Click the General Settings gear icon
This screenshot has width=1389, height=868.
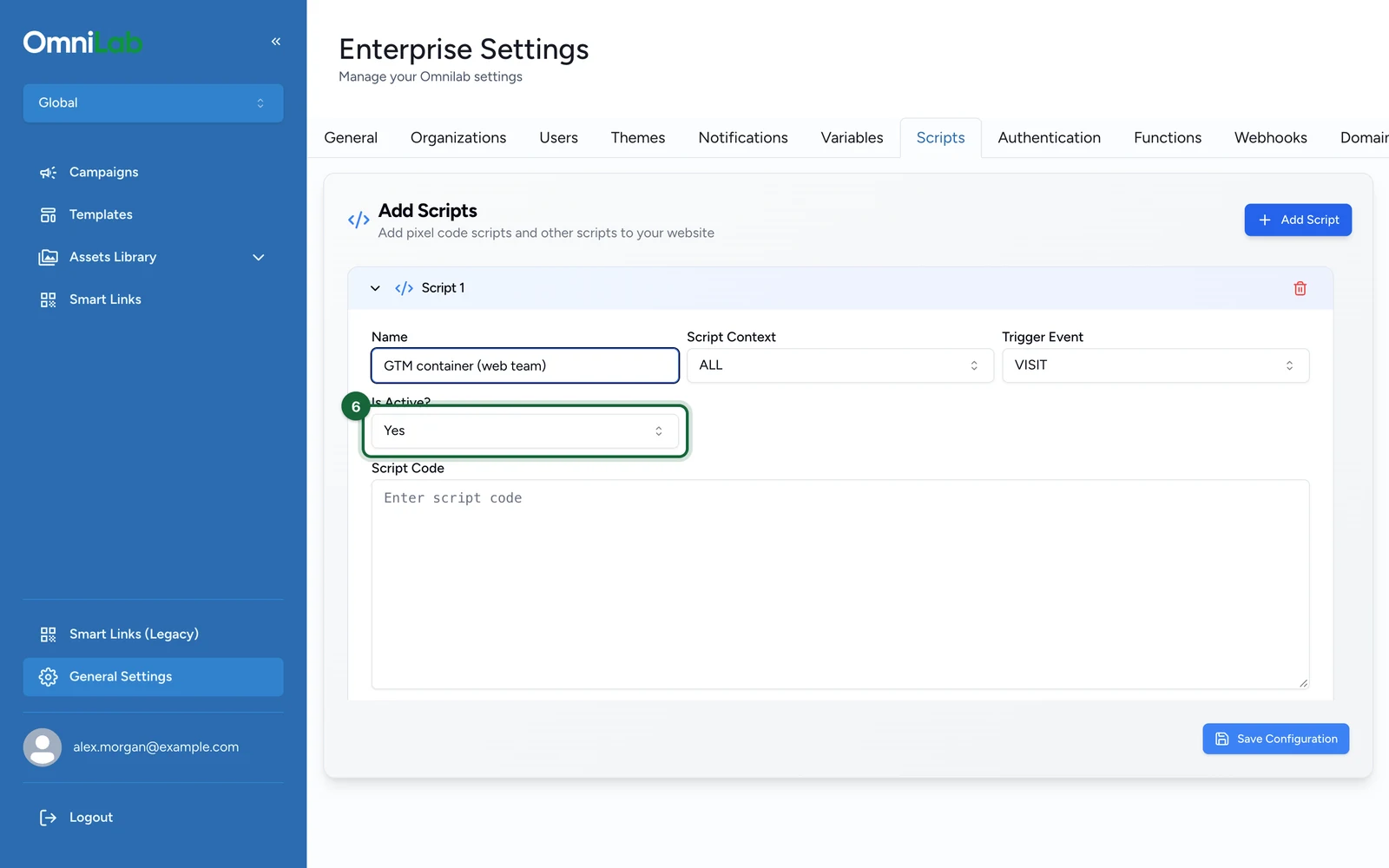[x=48, y=677]
